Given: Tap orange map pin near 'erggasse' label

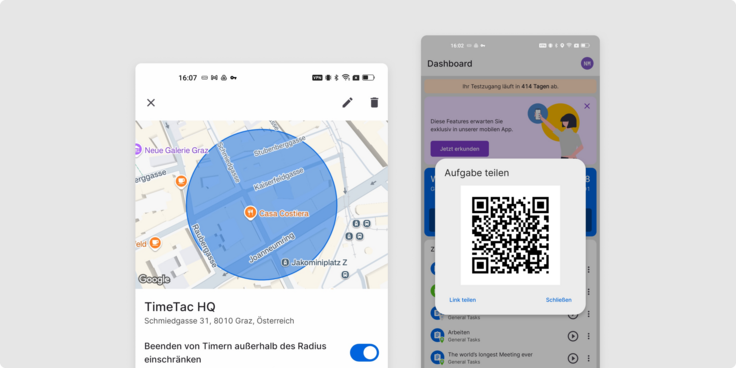Looking at the screenshot, I should 181,181.
